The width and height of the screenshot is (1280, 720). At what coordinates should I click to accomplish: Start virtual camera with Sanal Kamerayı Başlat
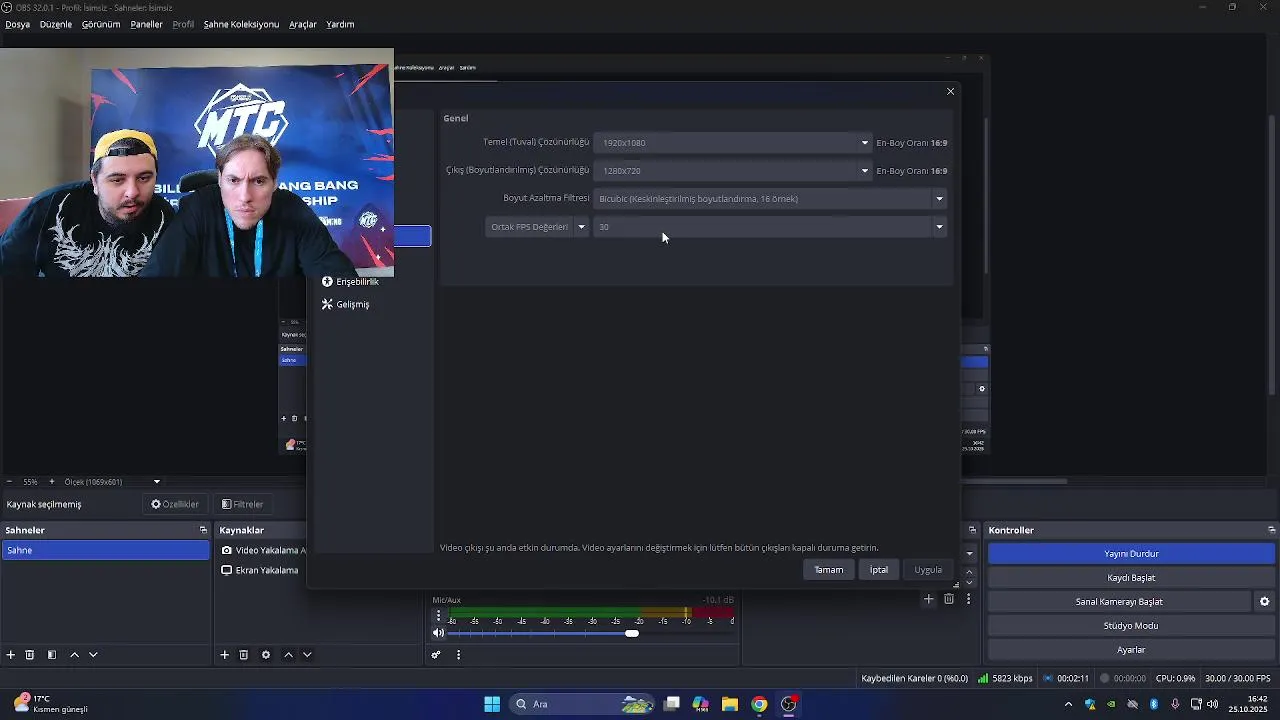coord(1119,602)
